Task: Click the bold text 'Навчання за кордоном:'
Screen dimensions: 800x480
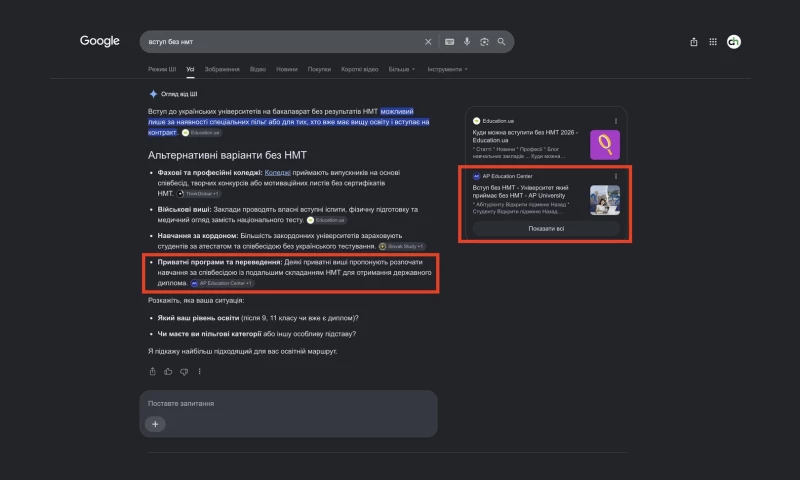Action: (x=198, y=236)
